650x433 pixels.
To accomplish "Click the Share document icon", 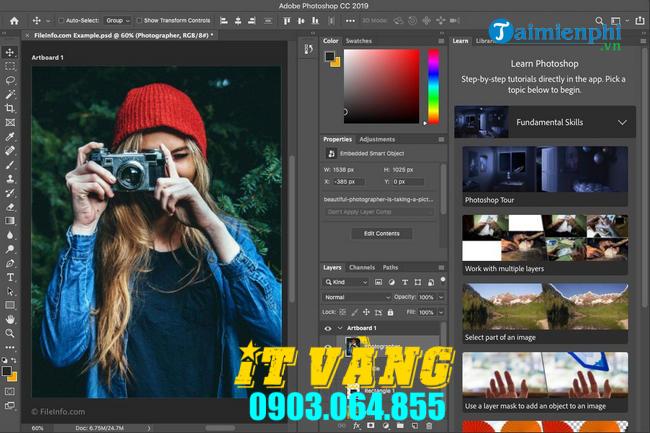I will (640, 21).
